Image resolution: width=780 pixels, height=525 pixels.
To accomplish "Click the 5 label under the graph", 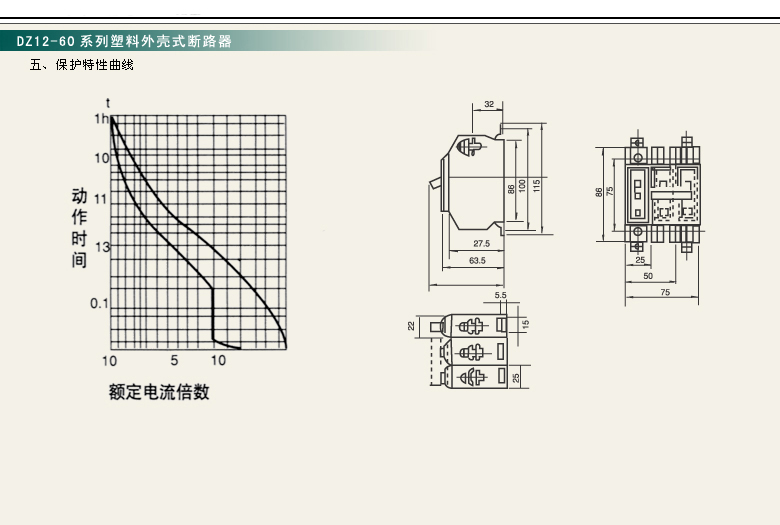I will (x=174, y=360).
